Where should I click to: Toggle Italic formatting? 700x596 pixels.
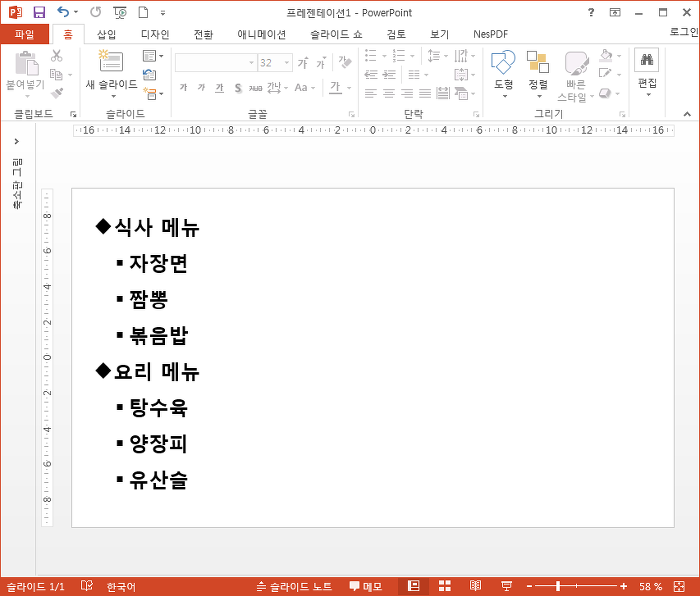pyautogui.click(x=201, y=88)
